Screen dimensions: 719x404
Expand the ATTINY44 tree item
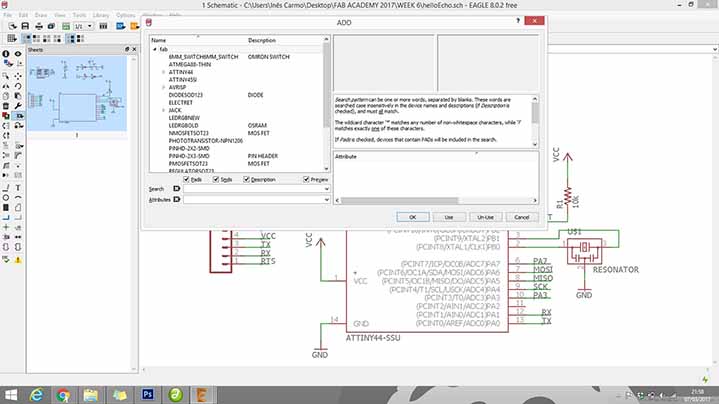click(163, 72)
